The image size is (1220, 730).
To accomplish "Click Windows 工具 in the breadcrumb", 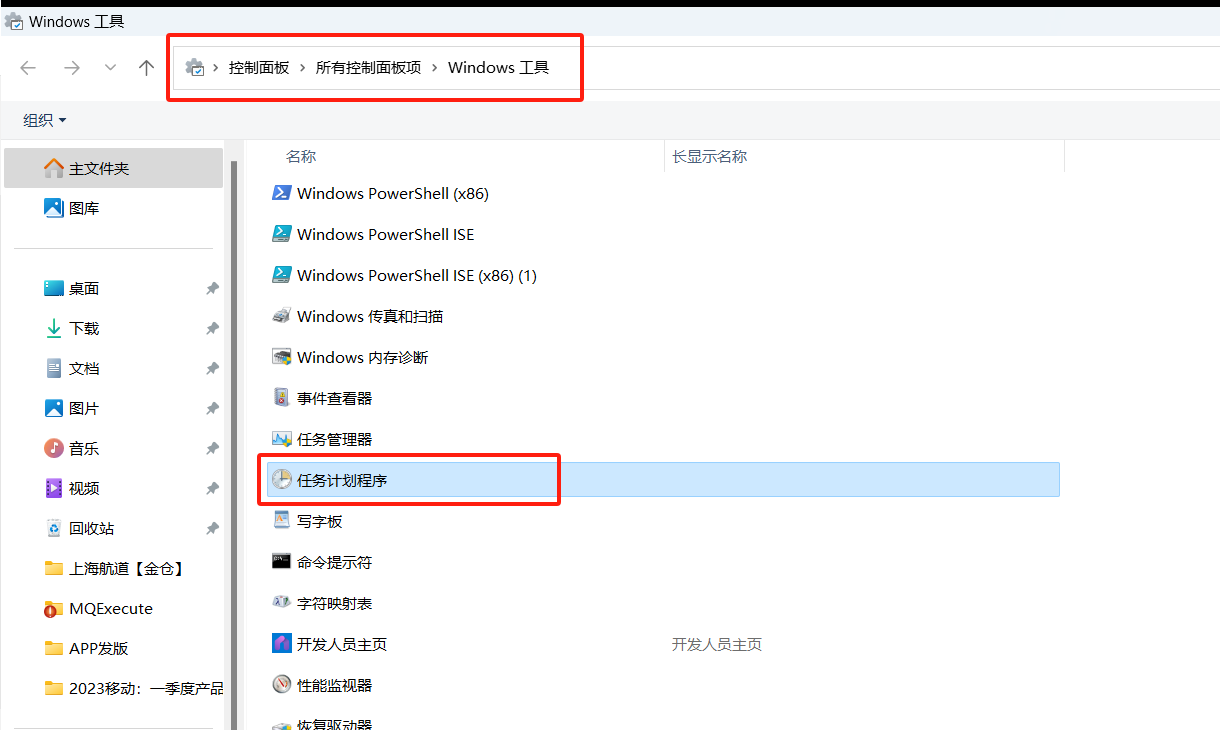I will (498, 67).
